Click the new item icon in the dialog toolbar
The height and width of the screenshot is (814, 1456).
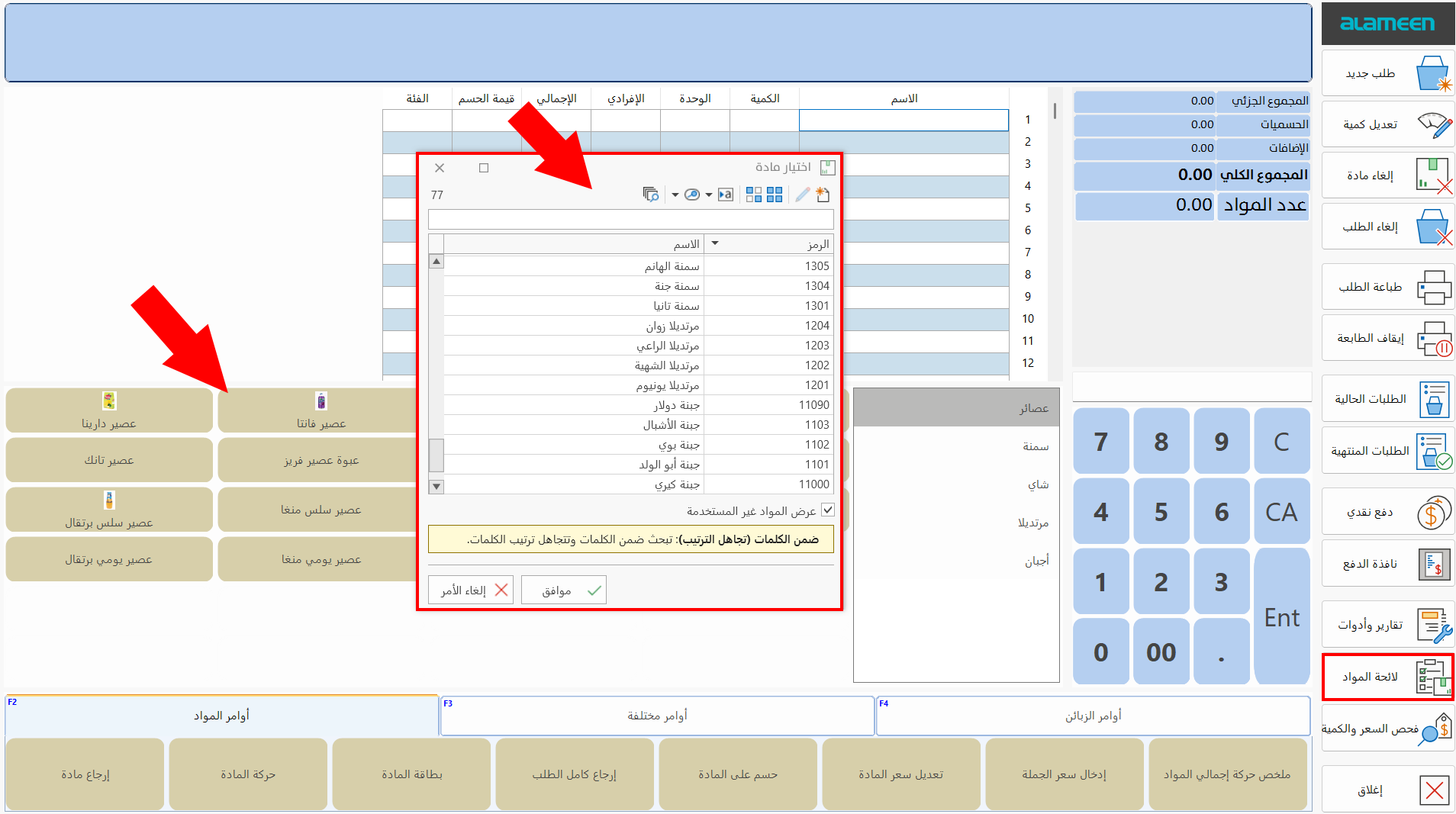point(823,195)
